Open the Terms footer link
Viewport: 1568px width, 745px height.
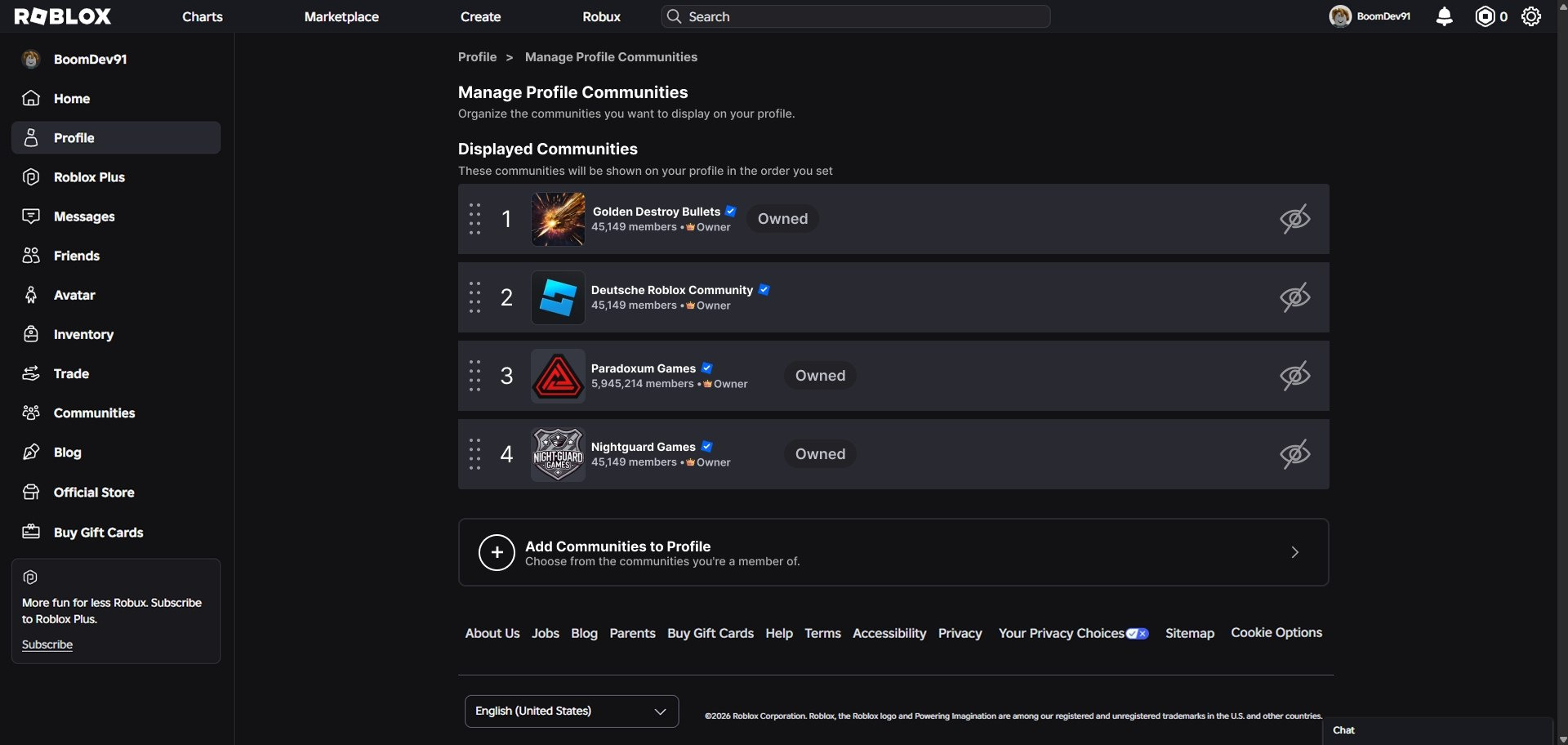click(x=822, y=633)
